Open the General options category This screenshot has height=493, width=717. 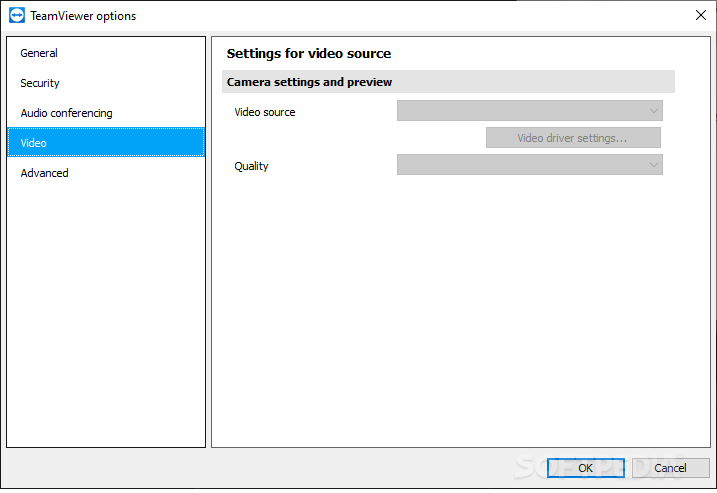106,53
